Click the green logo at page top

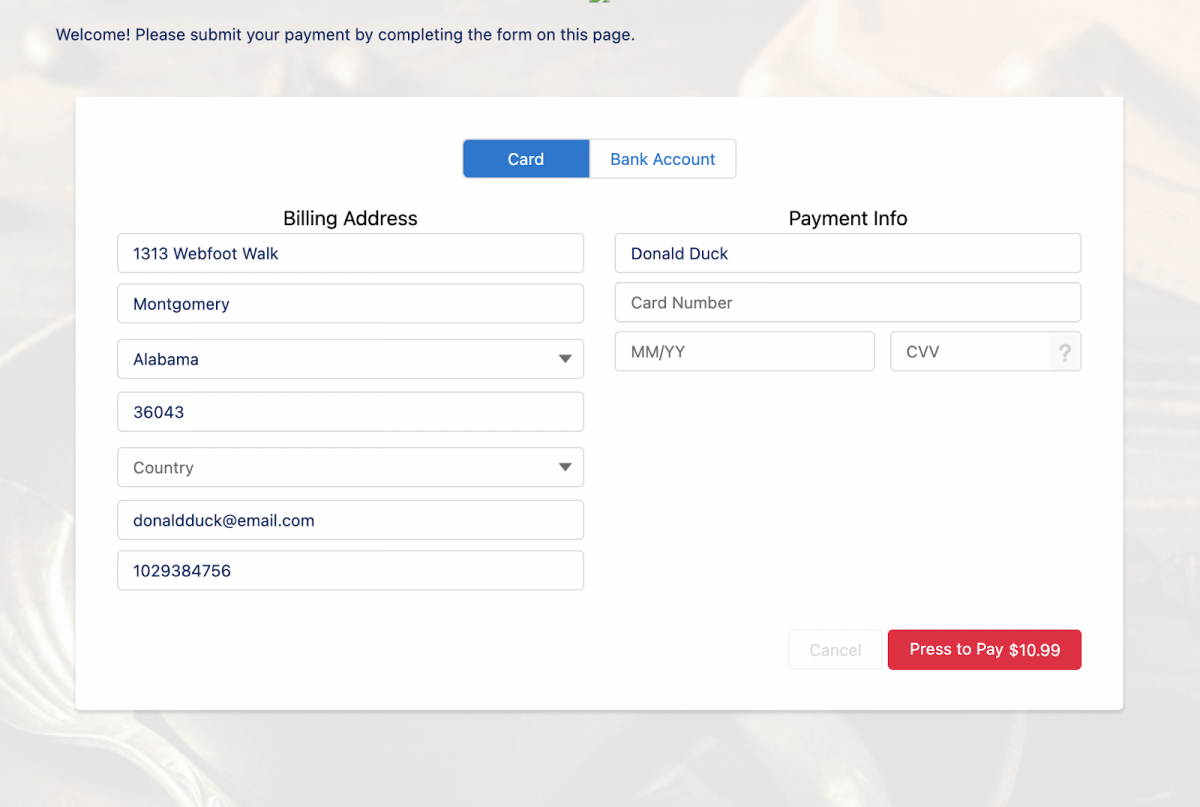click(600, 3)
